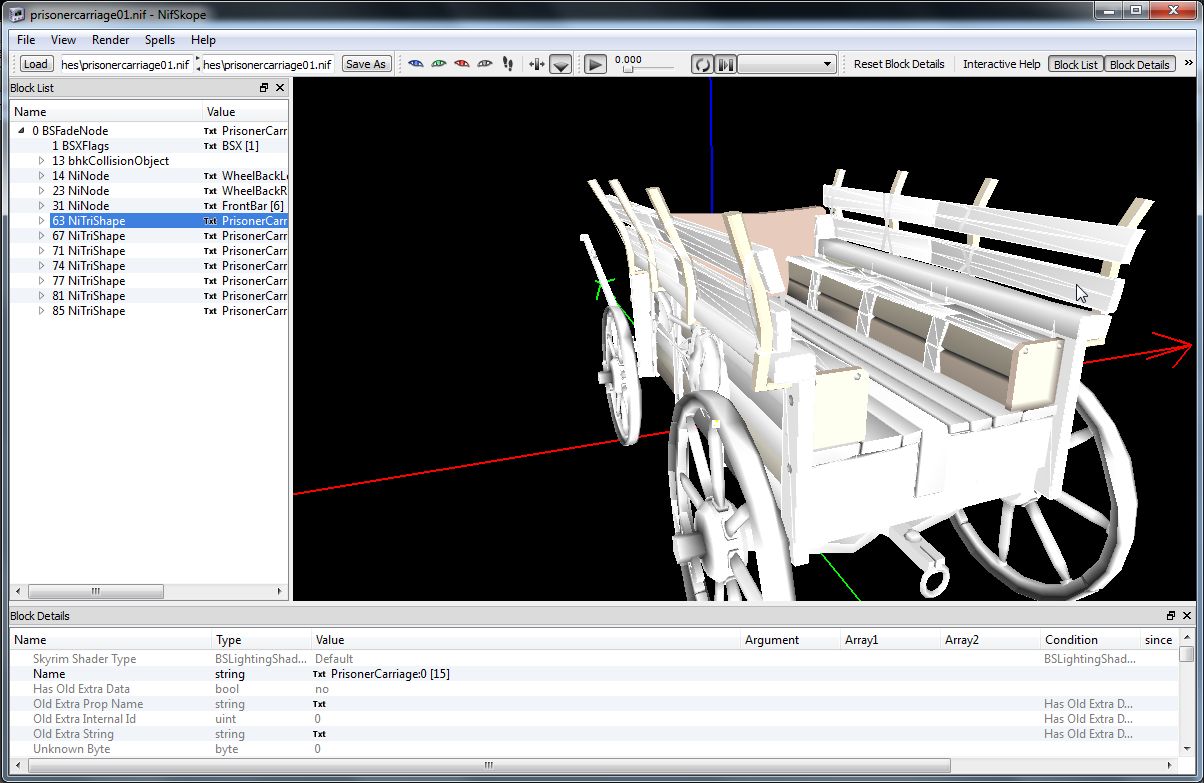Click the Type column header in Block Details
Viewport: 1204px width, 783px height.
point(262,640)
